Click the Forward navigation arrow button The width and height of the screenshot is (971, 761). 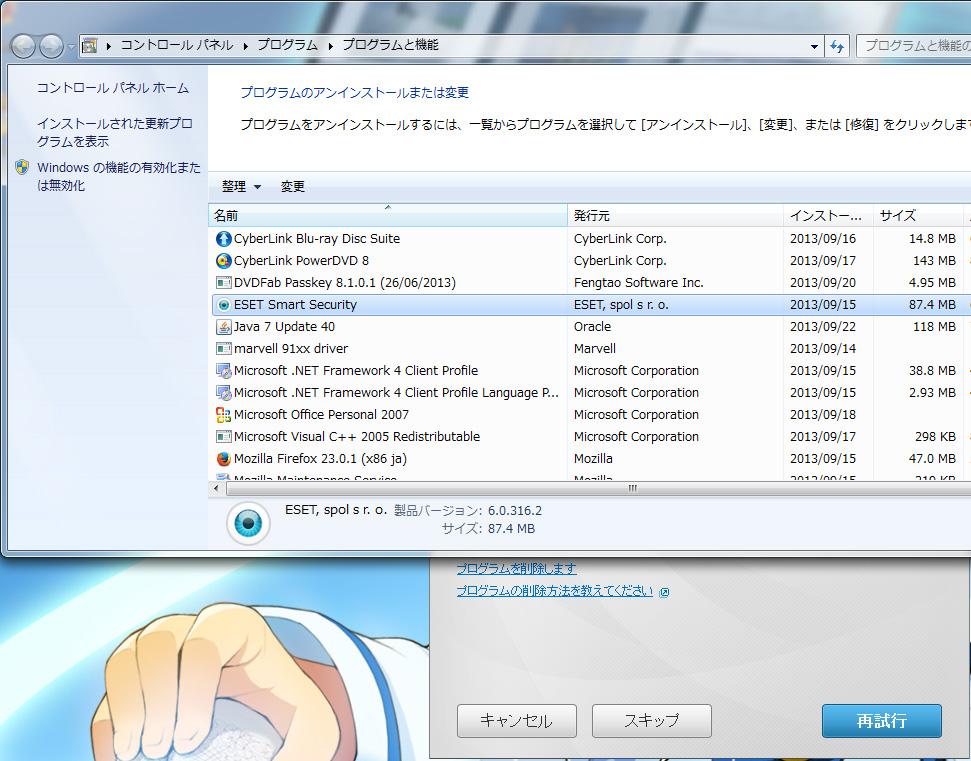point(51,46)
